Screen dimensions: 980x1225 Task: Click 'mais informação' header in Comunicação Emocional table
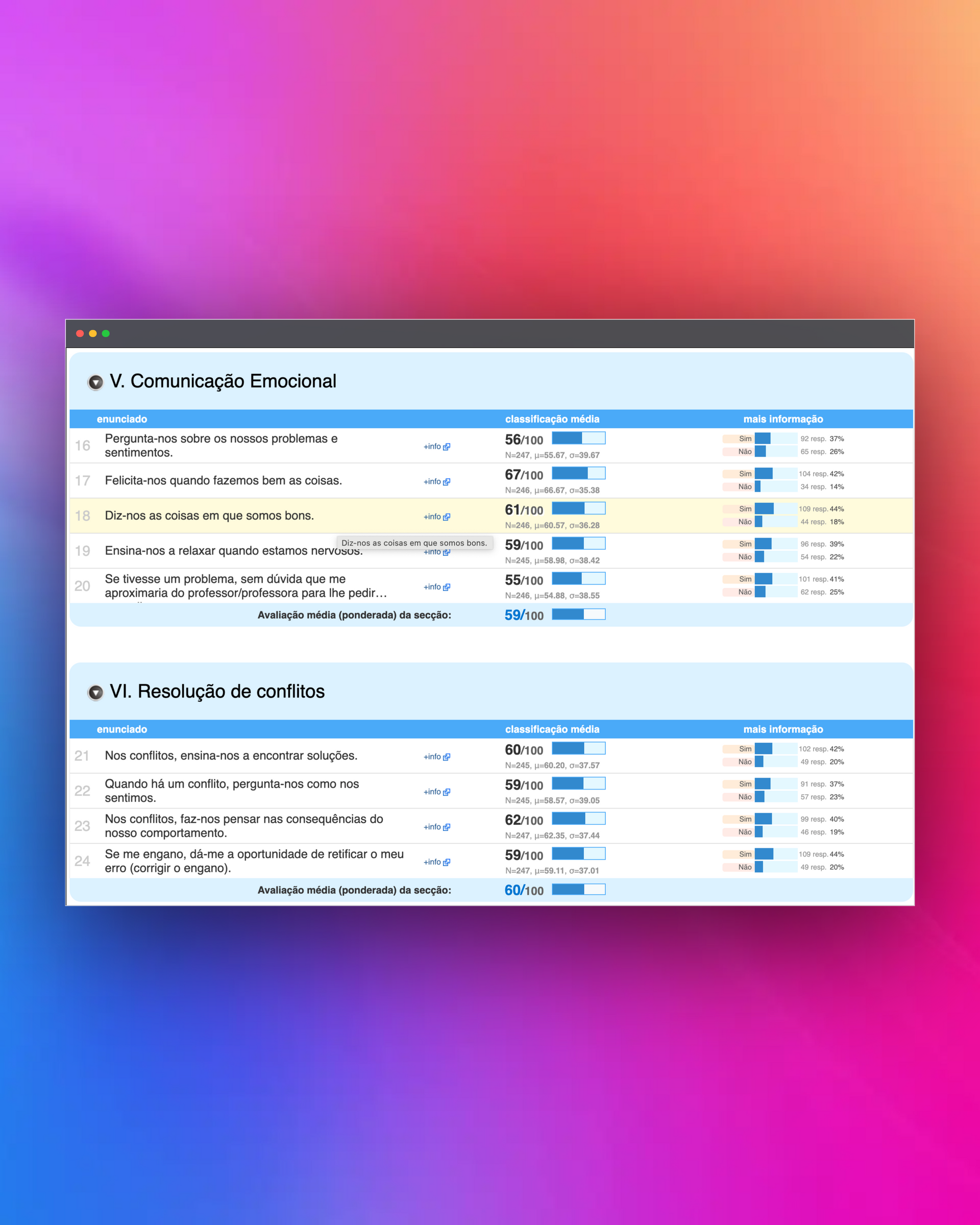pyautogui.click(x=783, y=420)
